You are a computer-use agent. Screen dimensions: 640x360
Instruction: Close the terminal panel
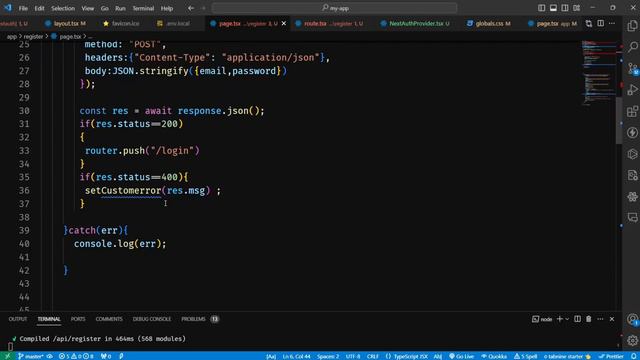612,319
